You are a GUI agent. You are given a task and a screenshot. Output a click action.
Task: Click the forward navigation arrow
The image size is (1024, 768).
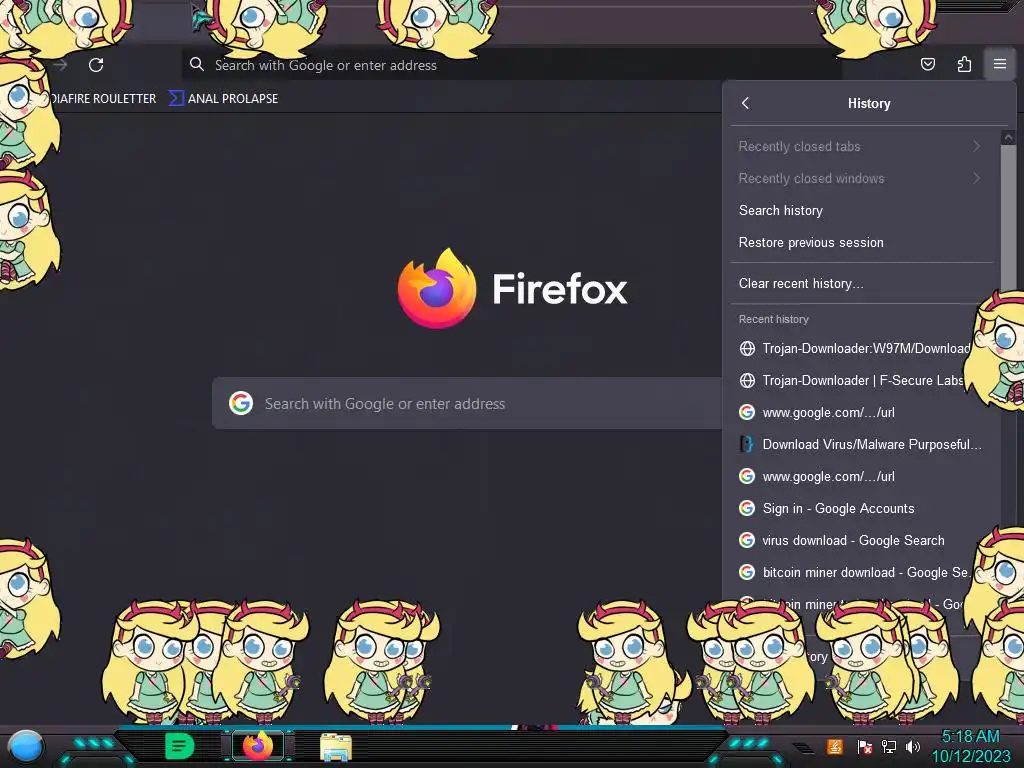point(60,65)
